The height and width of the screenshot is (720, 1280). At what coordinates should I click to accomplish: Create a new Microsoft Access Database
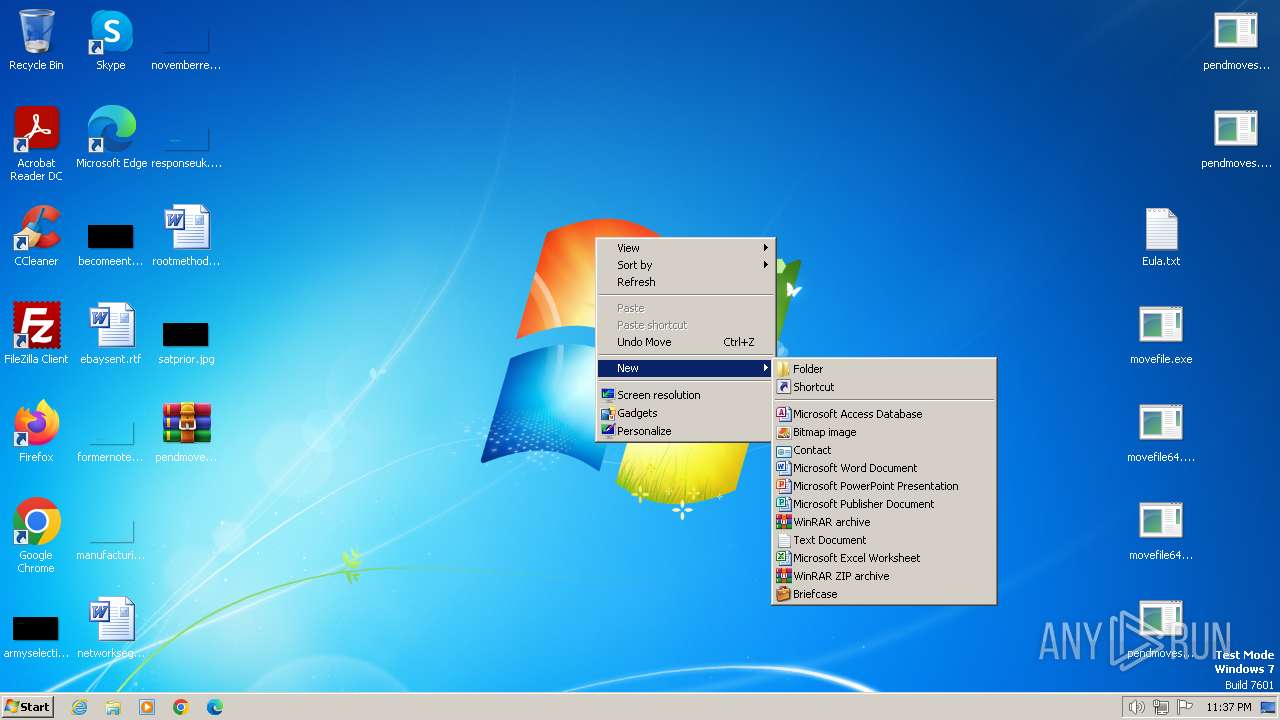pos(884,414)
